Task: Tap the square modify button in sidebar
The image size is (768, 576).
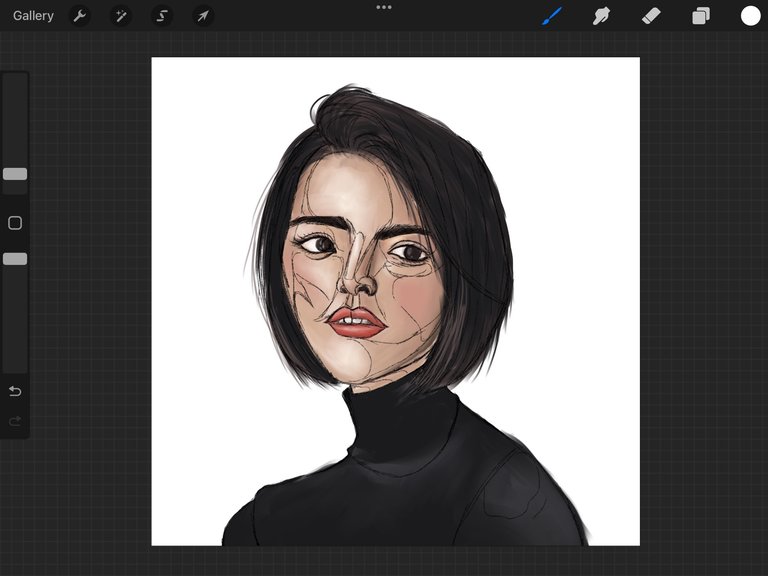Action: click(15, 223)
